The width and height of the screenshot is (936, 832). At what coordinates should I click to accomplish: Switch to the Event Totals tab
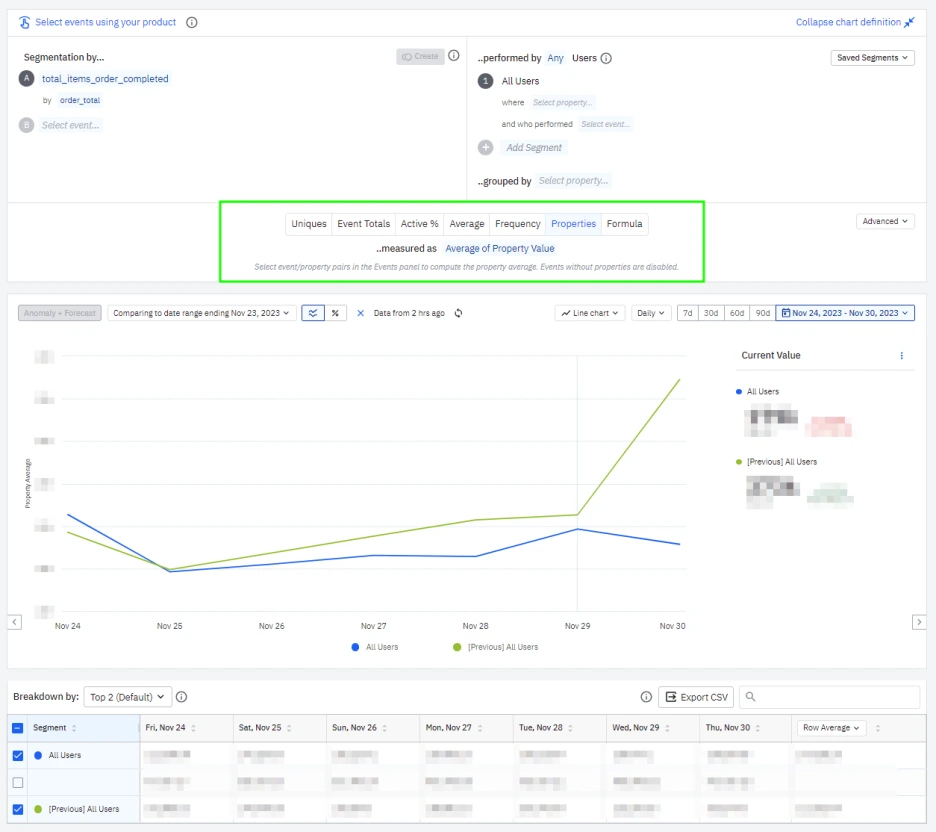(364, 224)
